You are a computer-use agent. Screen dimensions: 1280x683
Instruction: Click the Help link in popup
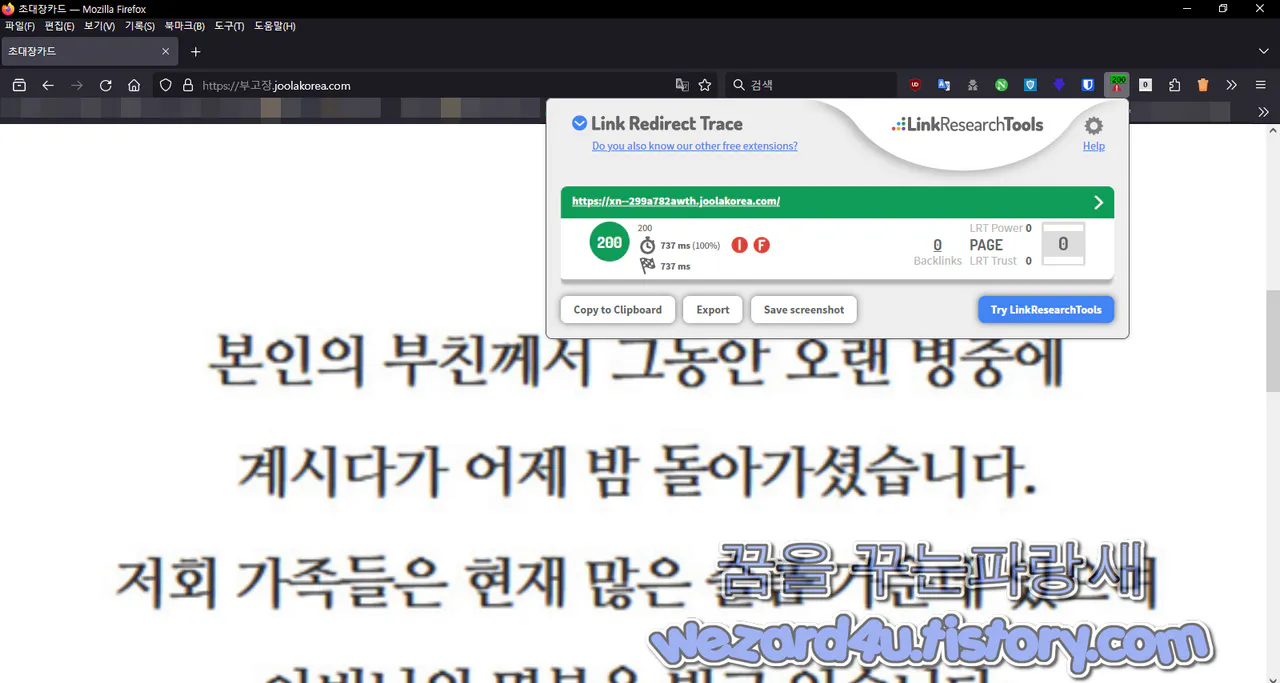pos(1094,146)
